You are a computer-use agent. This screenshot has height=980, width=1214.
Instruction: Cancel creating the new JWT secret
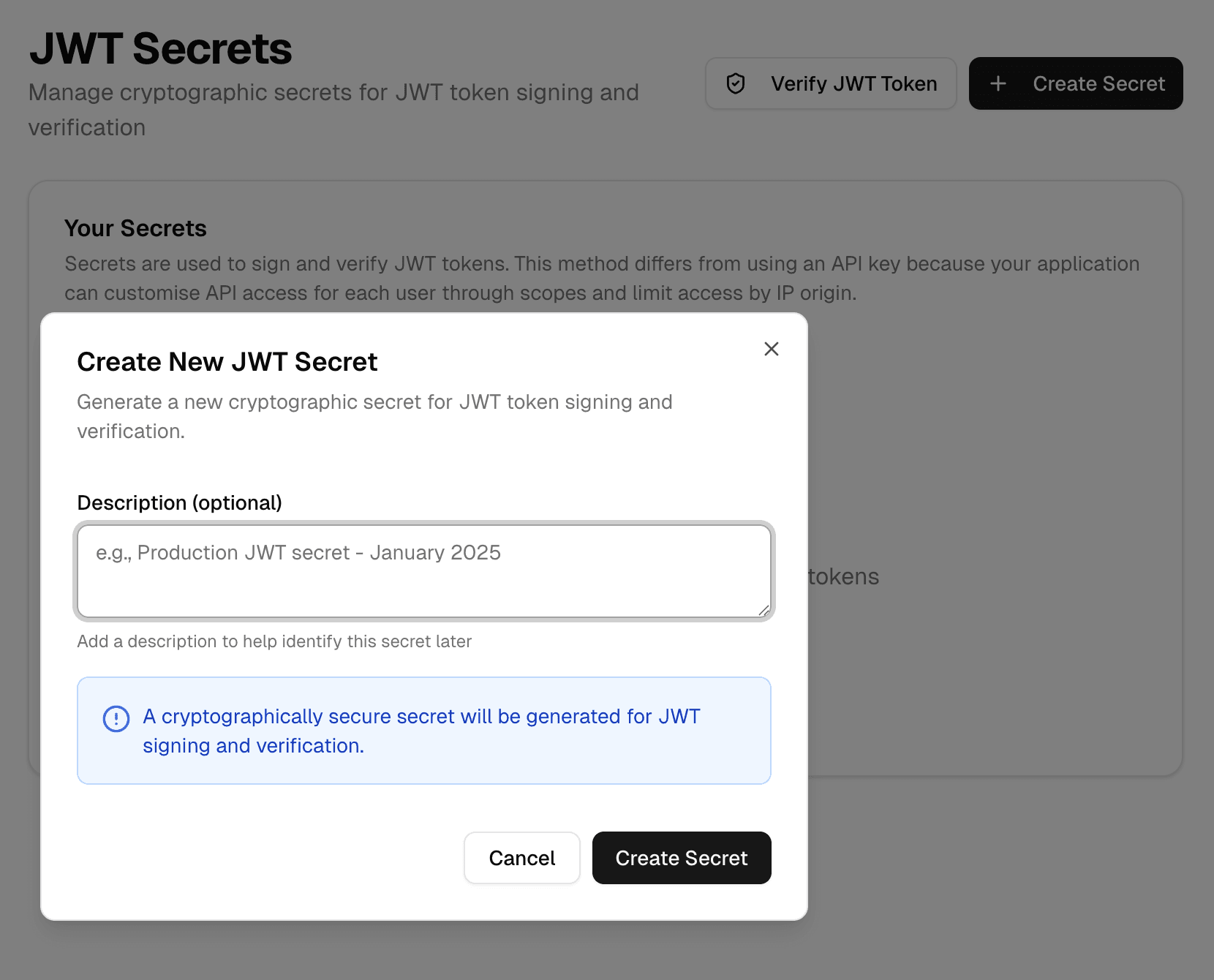[521, 858]
